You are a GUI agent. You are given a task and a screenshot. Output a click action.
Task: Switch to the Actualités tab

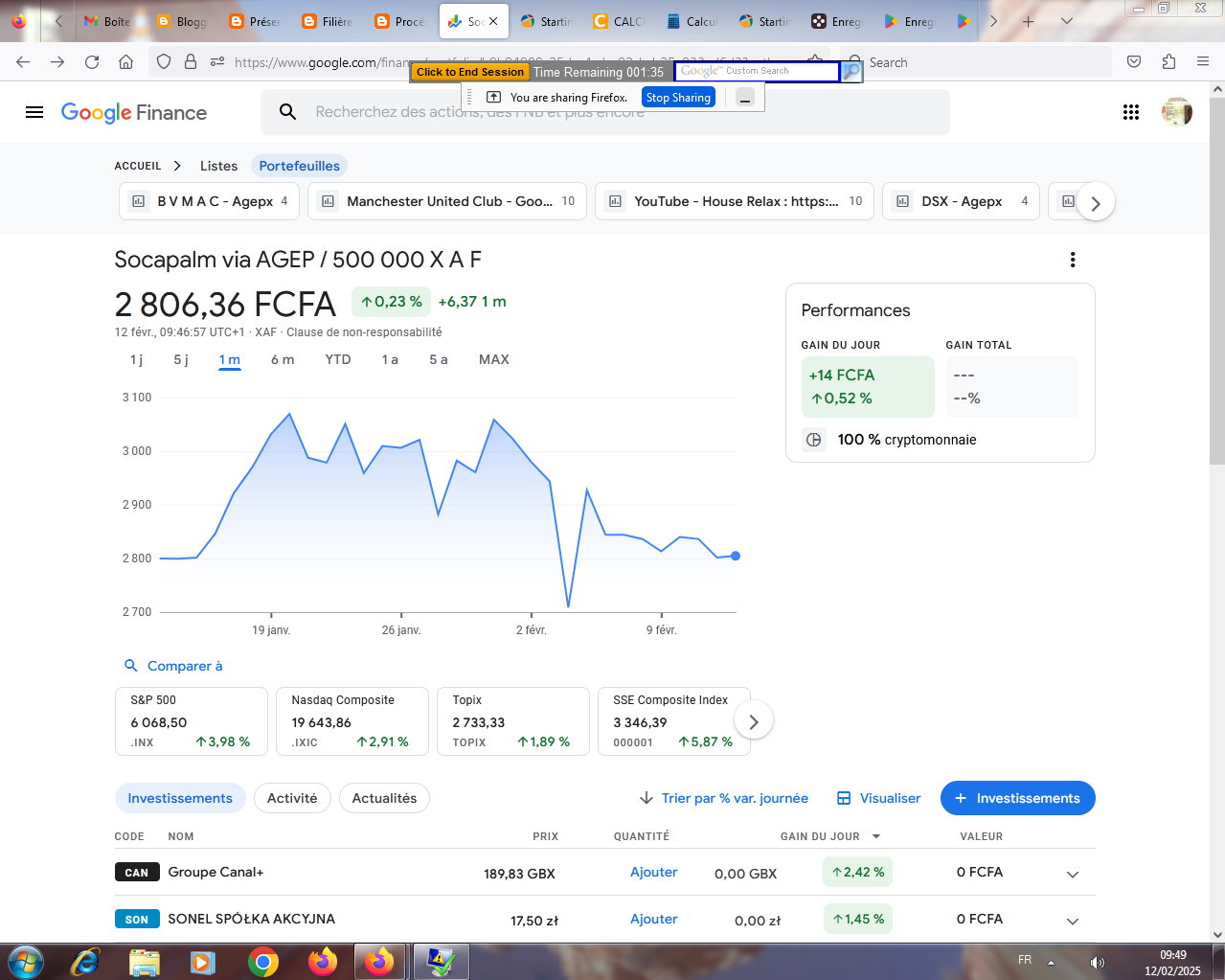[384, 798]
